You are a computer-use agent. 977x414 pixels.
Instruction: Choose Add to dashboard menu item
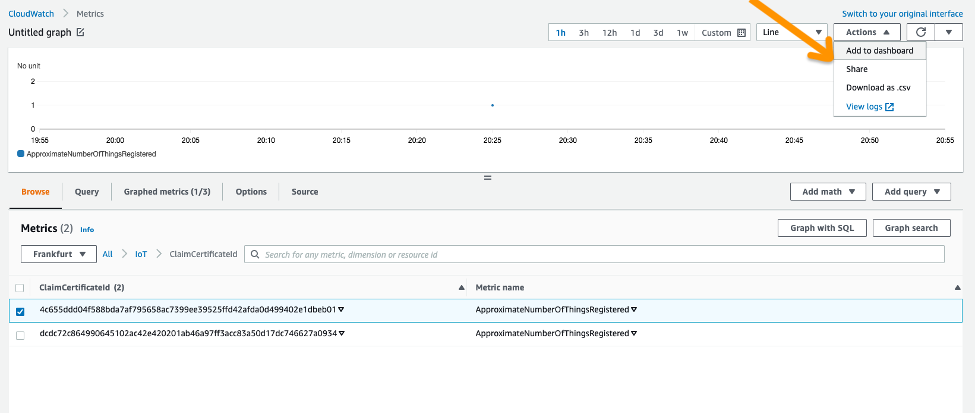click(x=880, y=51)
